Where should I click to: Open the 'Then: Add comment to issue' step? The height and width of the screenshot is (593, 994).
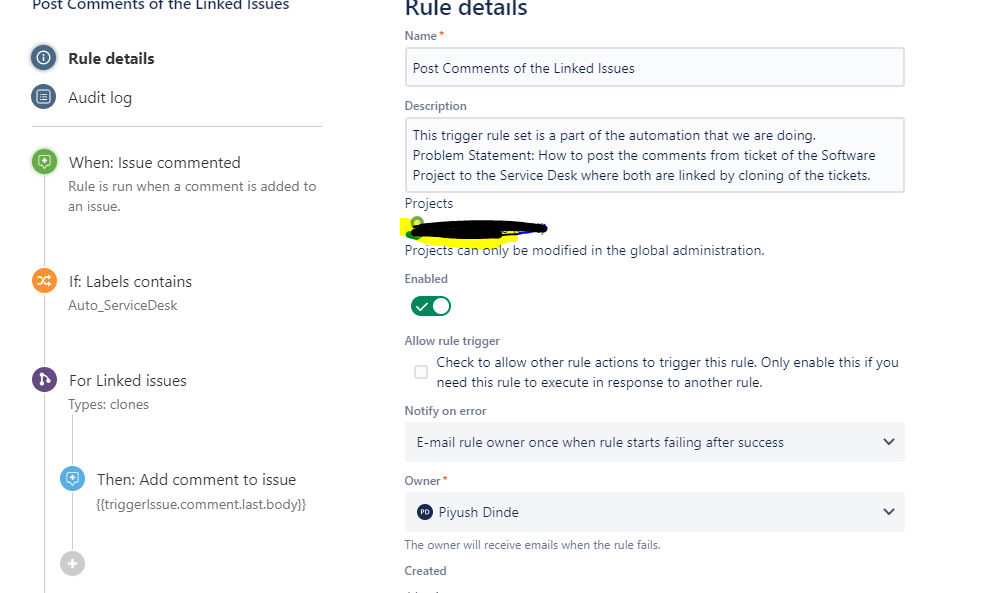pos(197,479)
